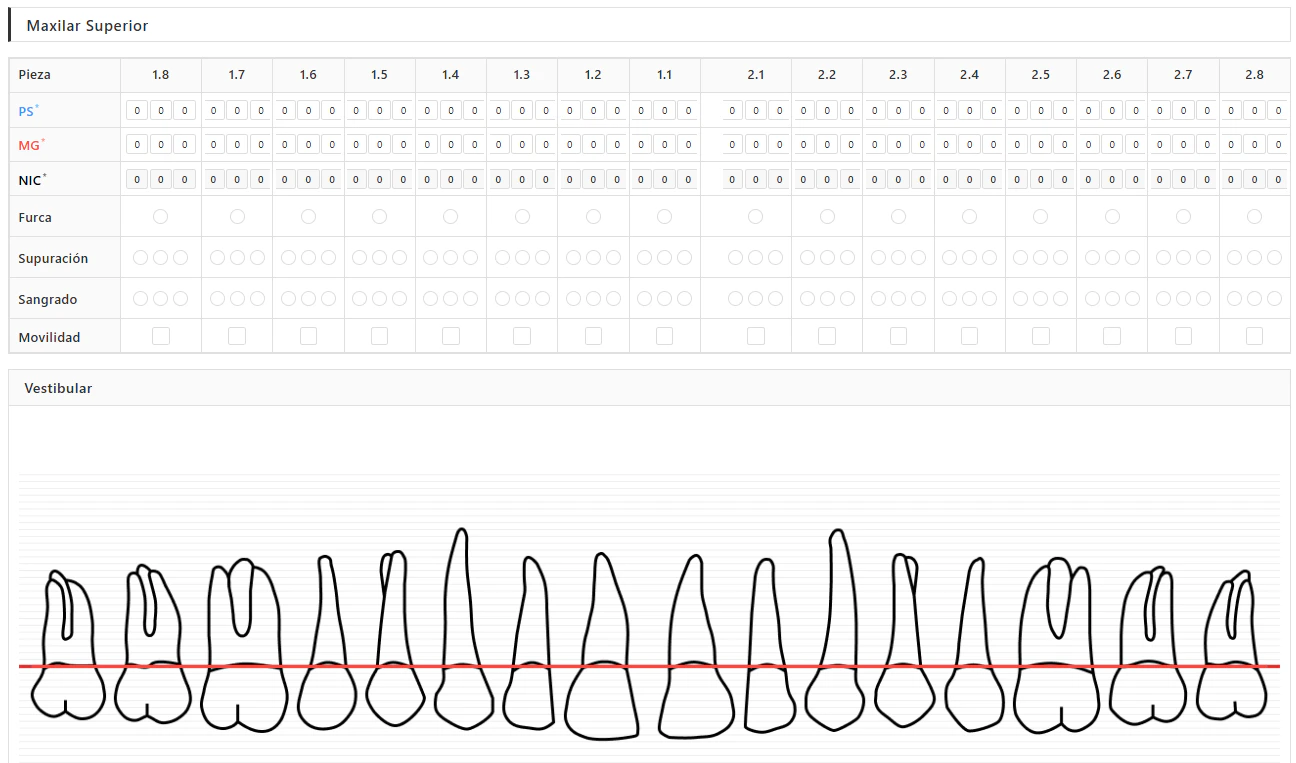This screenshot has width=1296, height=763.
Task: Select the Furca radio for tooth 2.7
Action: [x=1183, y=216]
